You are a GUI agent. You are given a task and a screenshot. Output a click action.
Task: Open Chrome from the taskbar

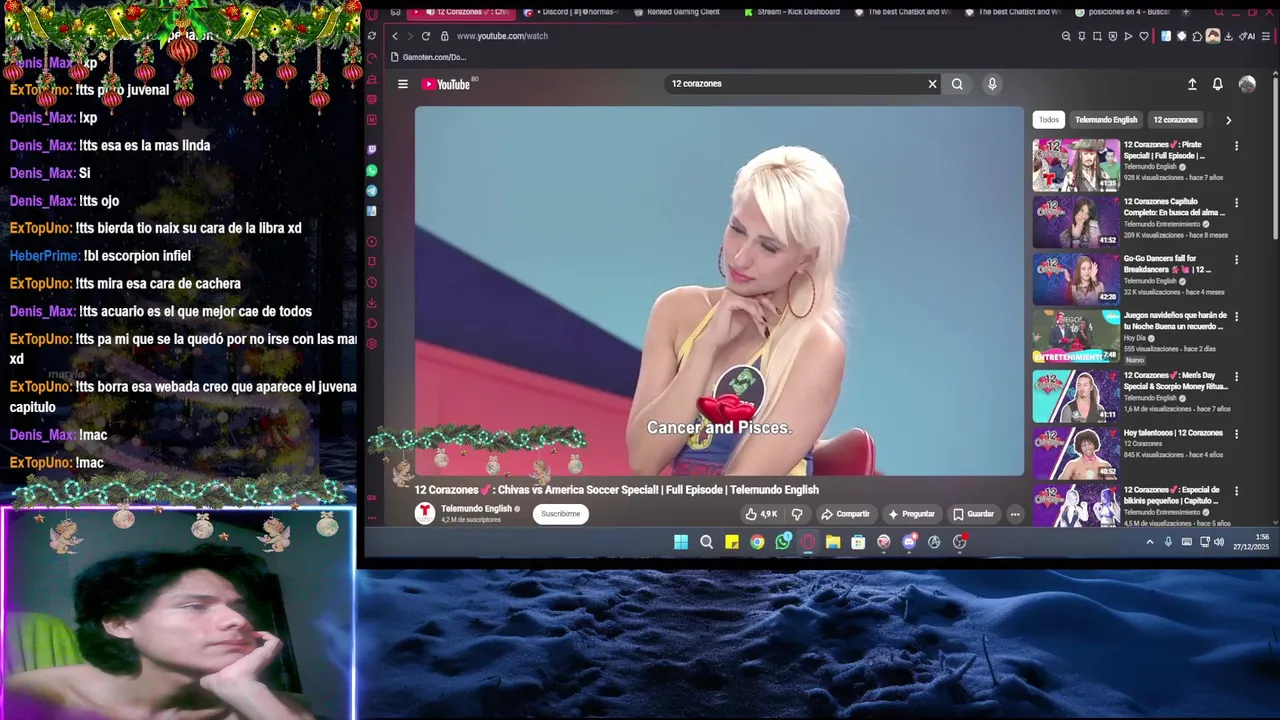click(757, 542)
